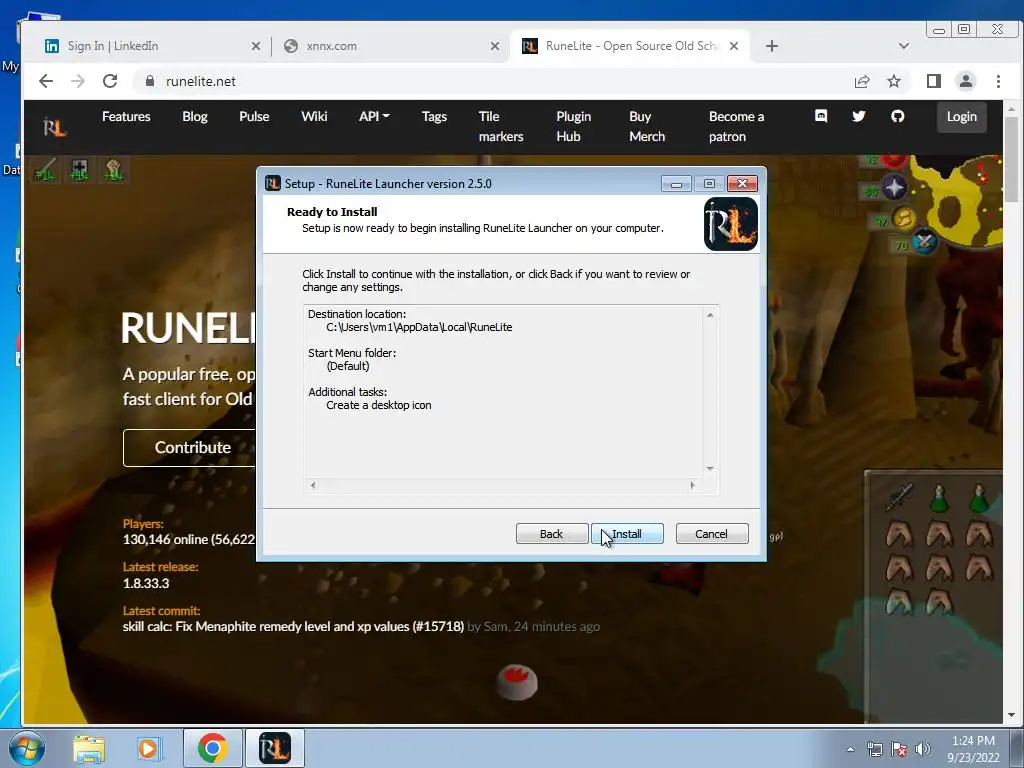Click the scroll-up arrow in the setup summary box
This screenshot has width=1024, height=768.
tap(710, 315)
